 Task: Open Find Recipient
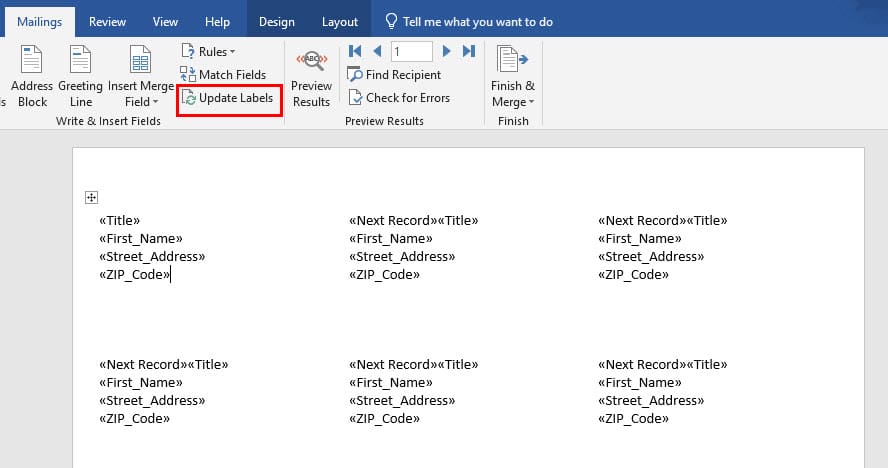(x=394, y=75)
